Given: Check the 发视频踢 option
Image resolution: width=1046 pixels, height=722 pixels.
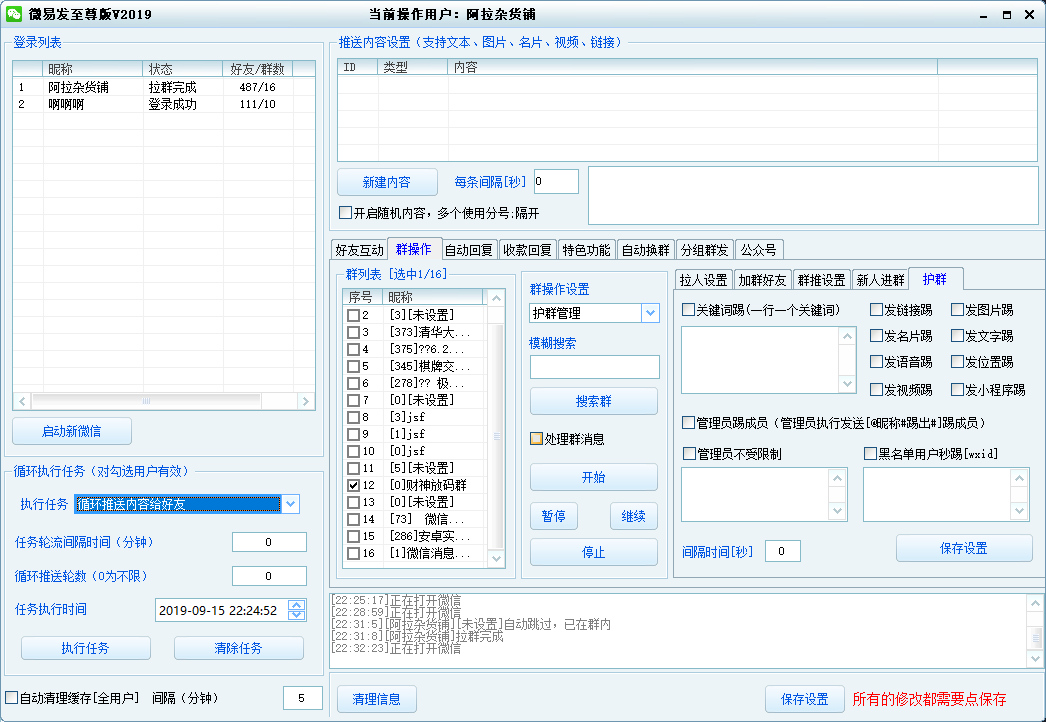Looking at the screenshot, I should tap(877, 389).
